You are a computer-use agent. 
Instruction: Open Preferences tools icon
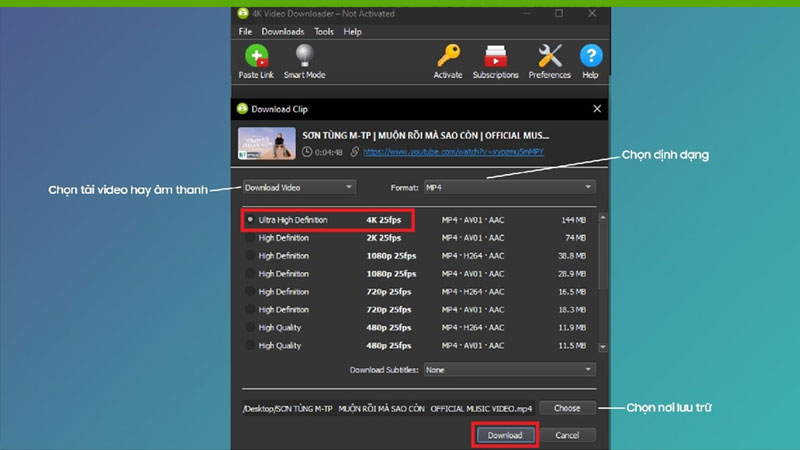click(x=549, y=57)
